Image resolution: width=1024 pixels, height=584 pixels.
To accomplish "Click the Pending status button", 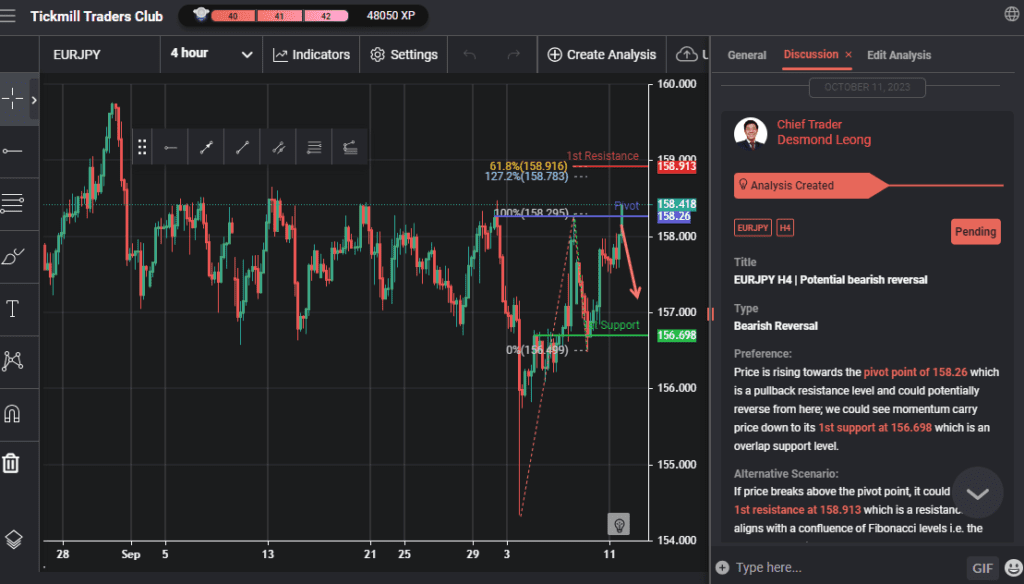I will point(975,232).
